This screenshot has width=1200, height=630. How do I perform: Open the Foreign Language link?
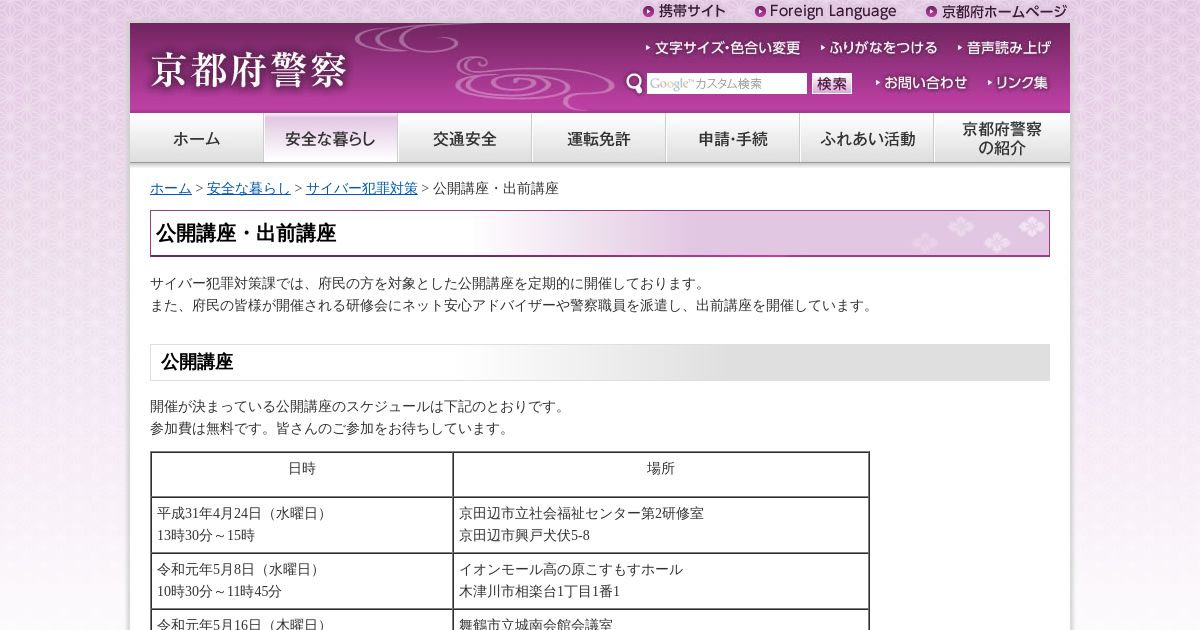[x=826, y=11]
